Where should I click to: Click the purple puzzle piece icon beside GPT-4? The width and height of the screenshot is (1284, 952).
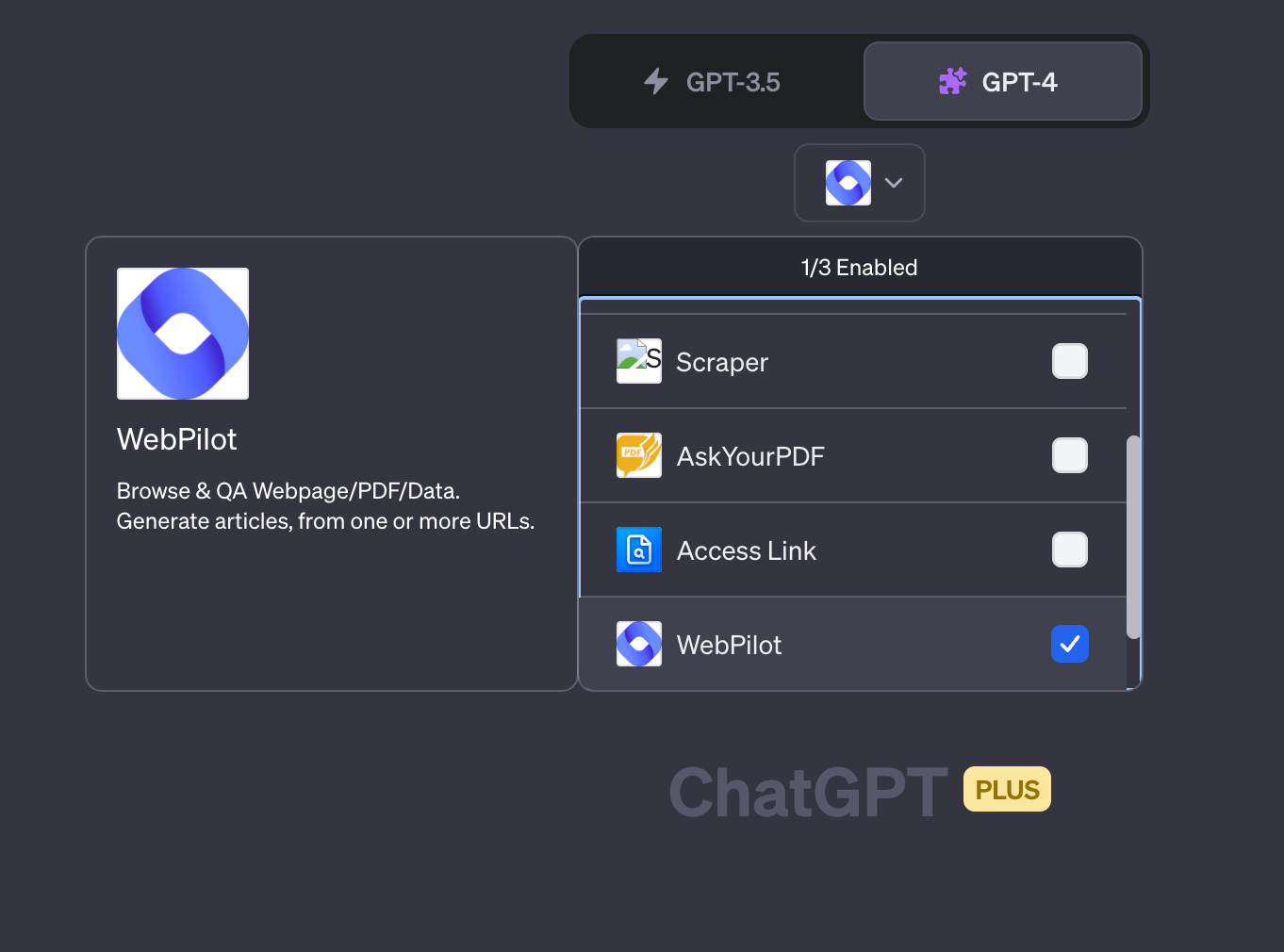click(x=952, y=81)
